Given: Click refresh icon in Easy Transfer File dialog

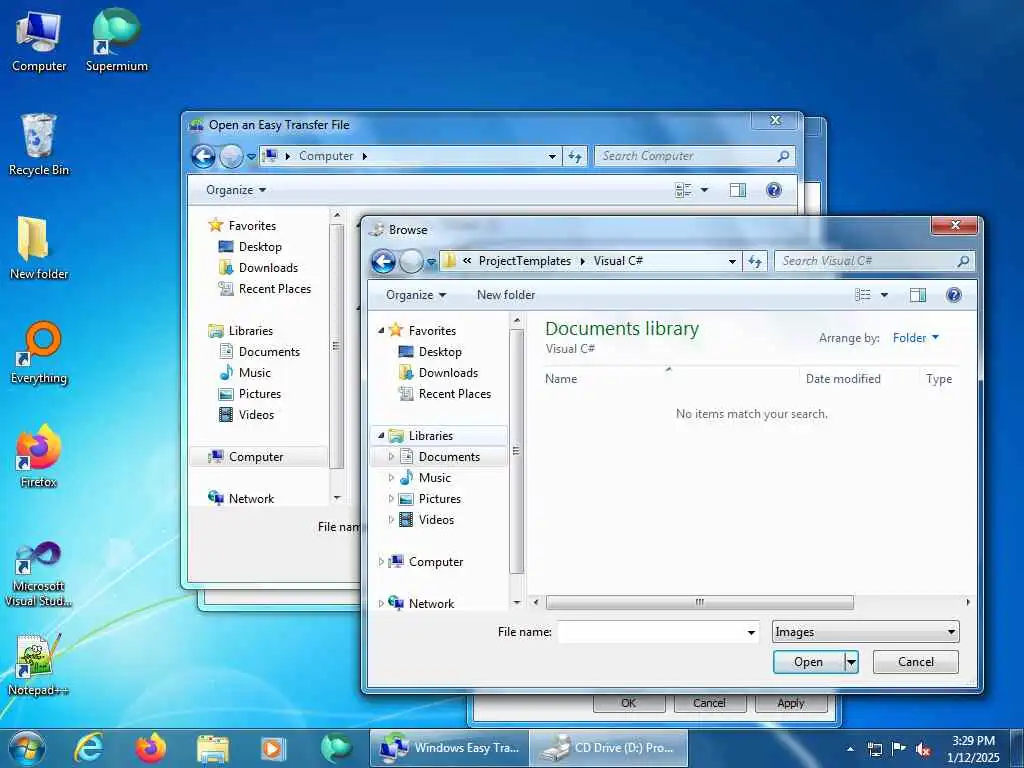Looking at the screenshot, I should 575,156.
